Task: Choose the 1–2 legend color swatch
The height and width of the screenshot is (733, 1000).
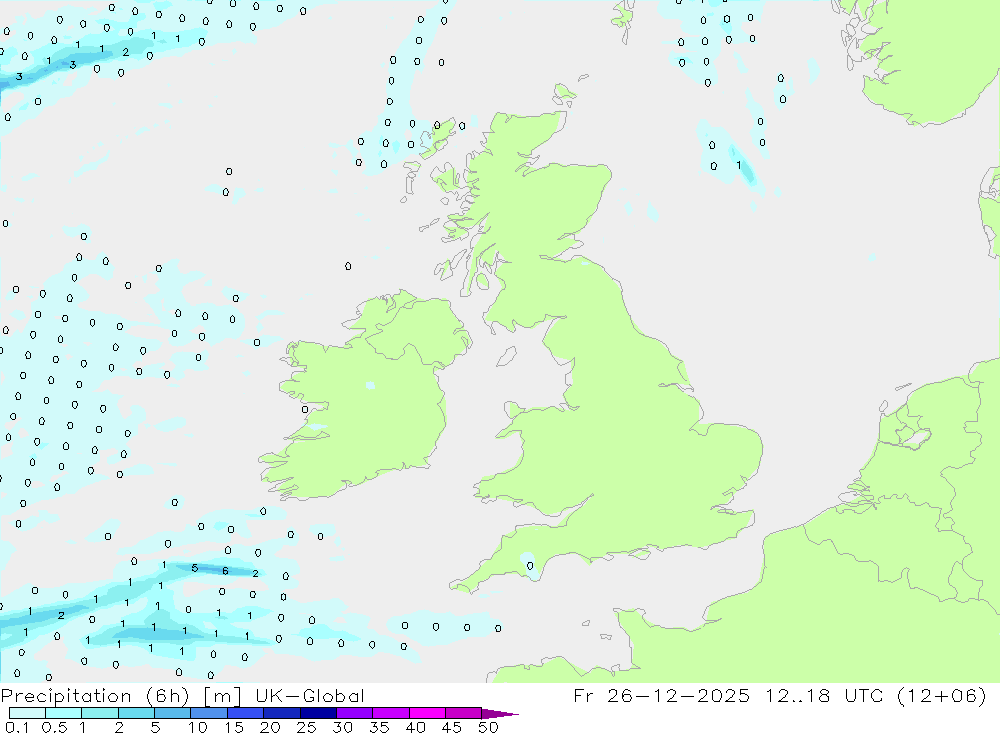Action: click(100, 713)
